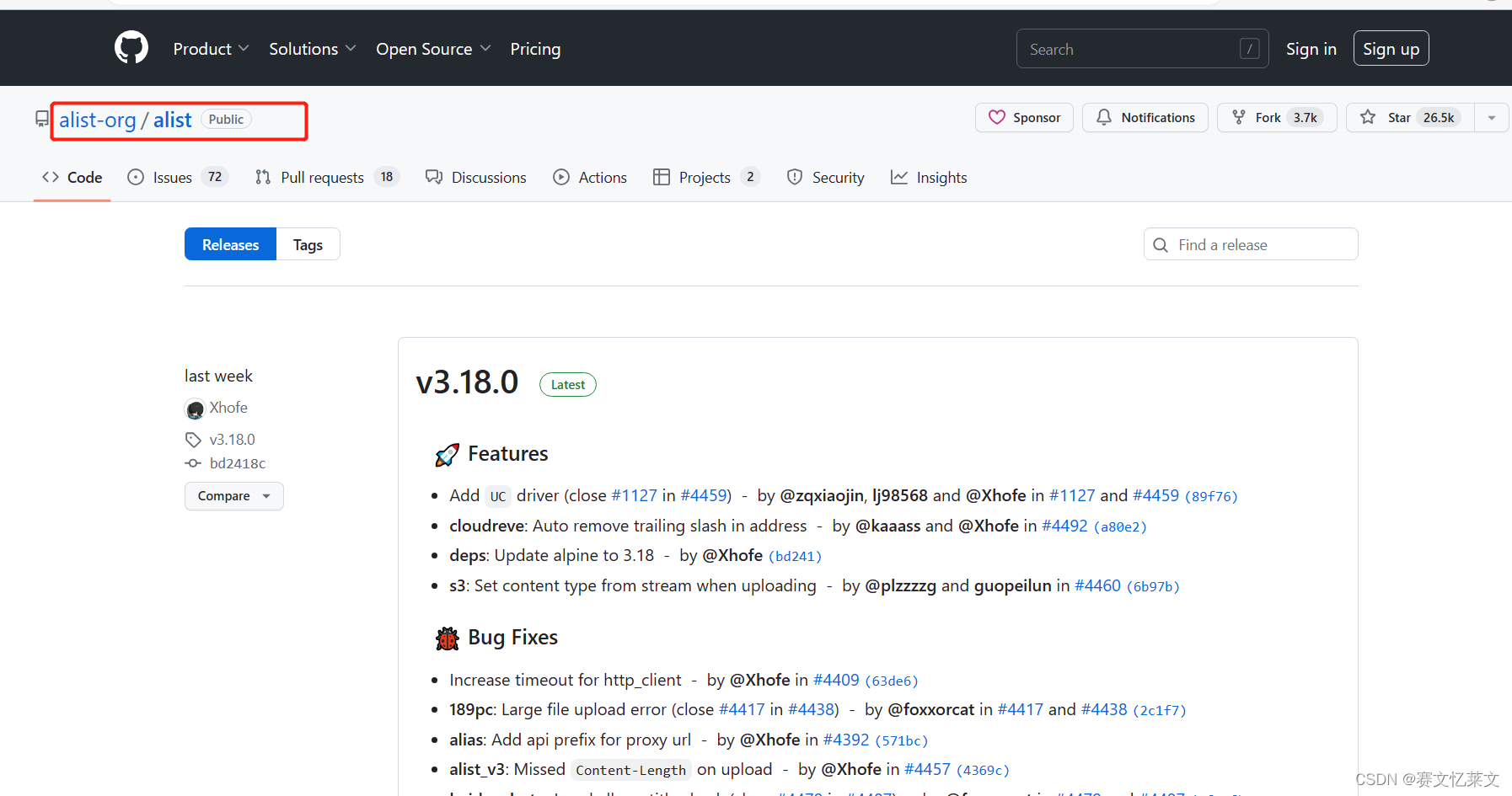This screenshot has width=1512, height=796.
Task: Click the commit icon beside bd2418c
Action: click(193, 463)
